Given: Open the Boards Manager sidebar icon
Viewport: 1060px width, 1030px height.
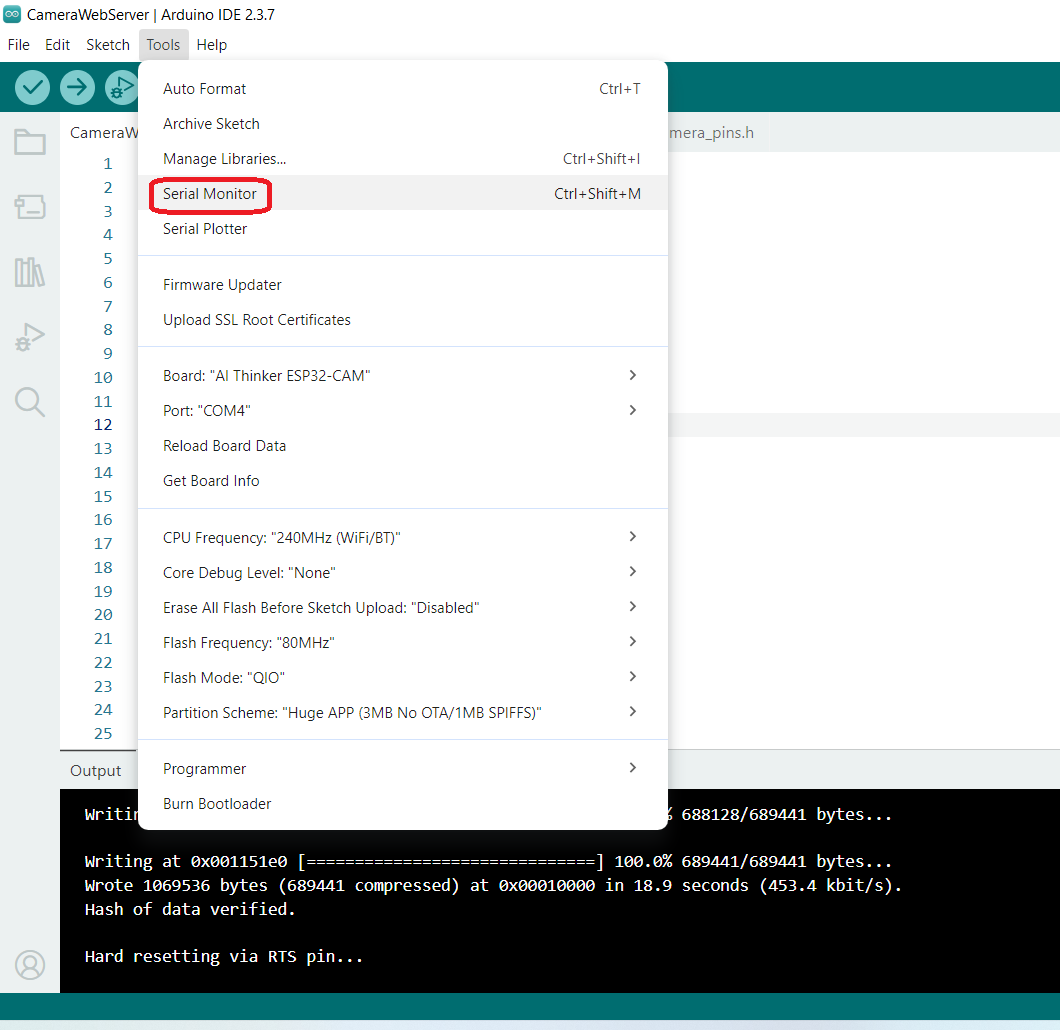Looking at the screenshot, I should pos(30,206).
